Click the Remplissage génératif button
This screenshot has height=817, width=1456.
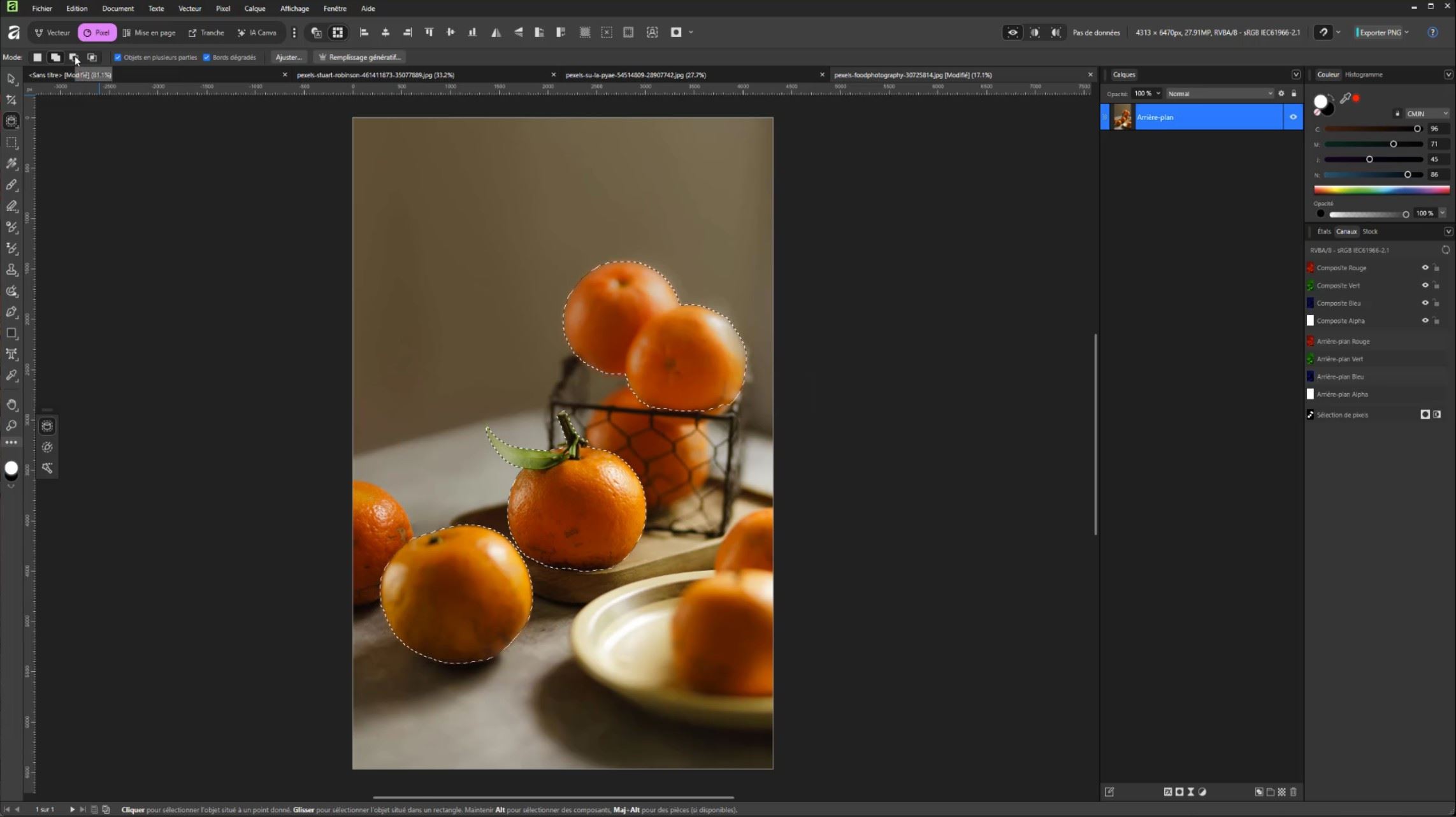coord(360,57)
